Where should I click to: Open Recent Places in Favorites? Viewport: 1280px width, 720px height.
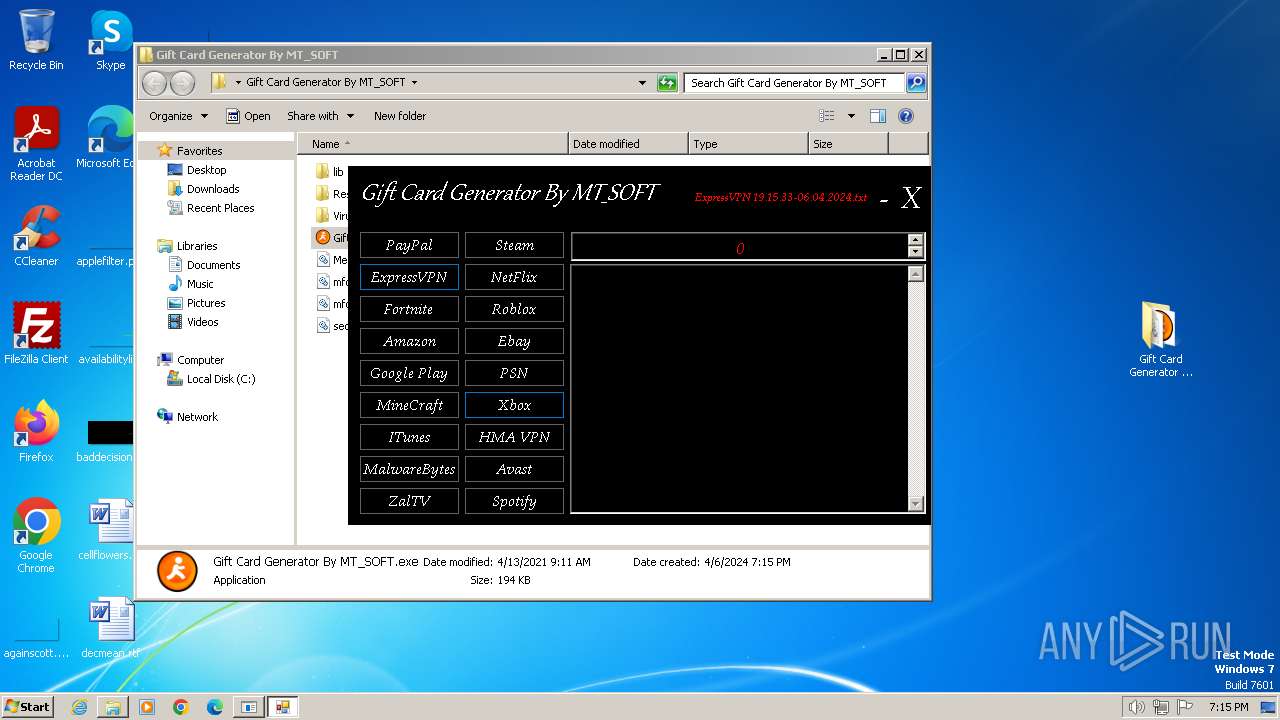[220, 208]
